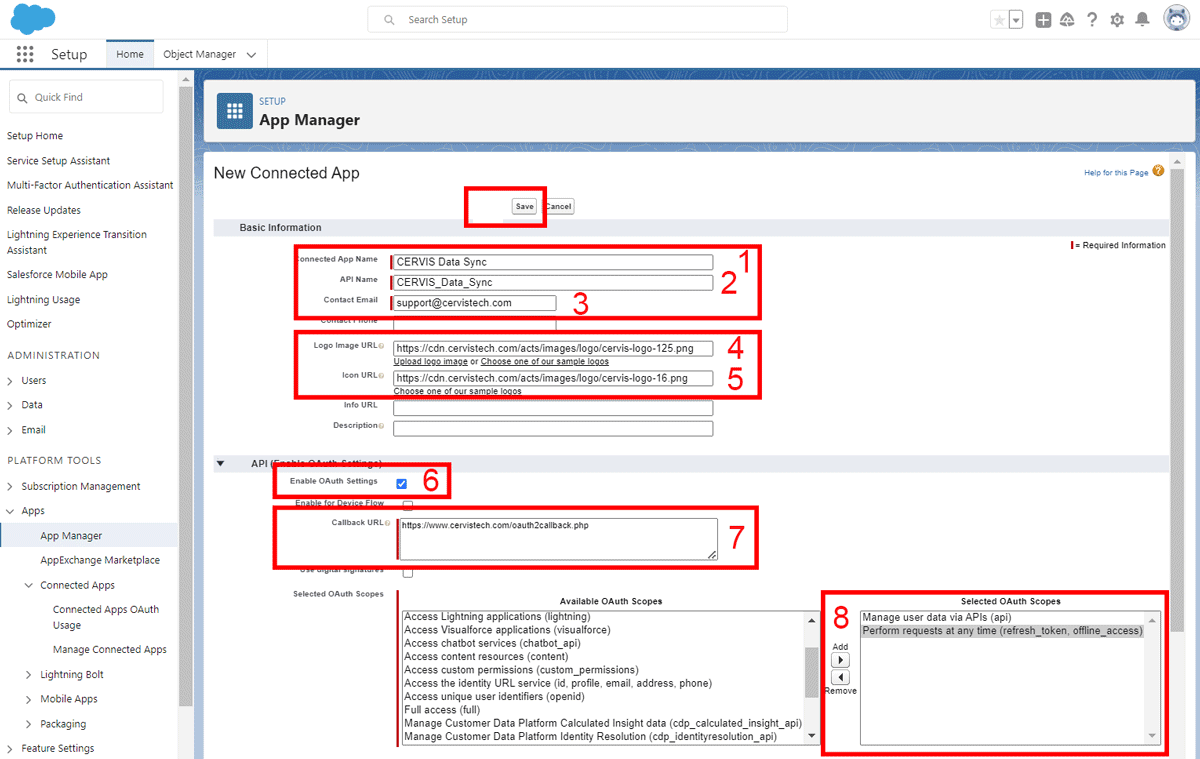Open the favorites list dropdown arrow

tap(1016, 20)
